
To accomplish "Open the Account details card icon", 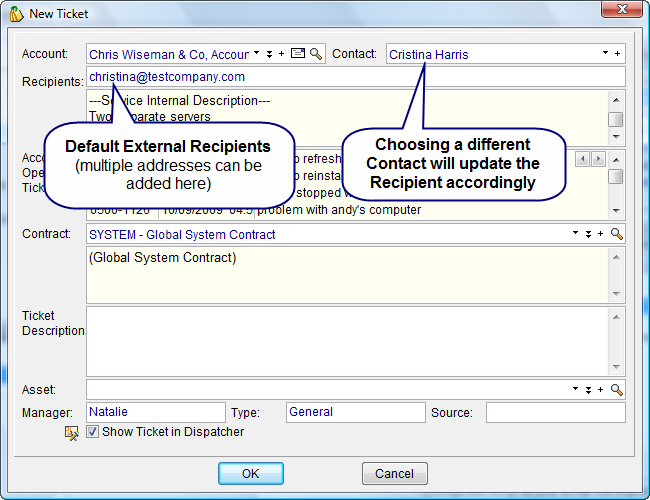I will tap(298, 54).
